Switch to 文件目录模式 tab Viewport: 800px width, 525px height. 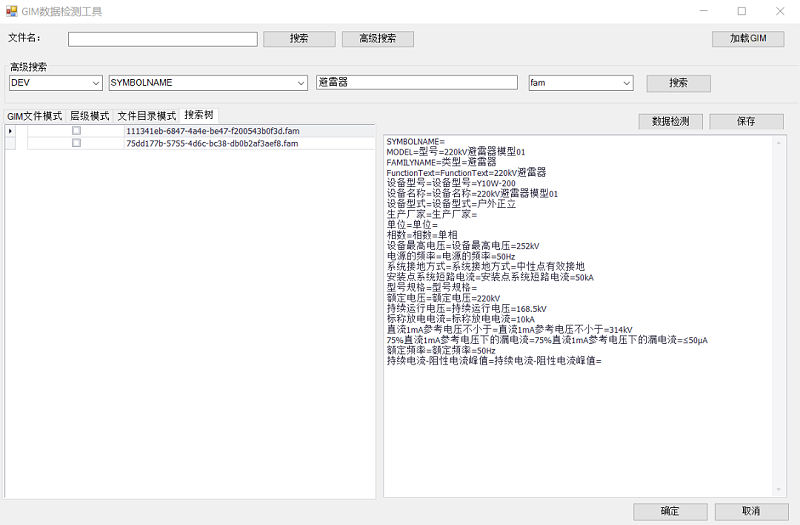point(147,116)
